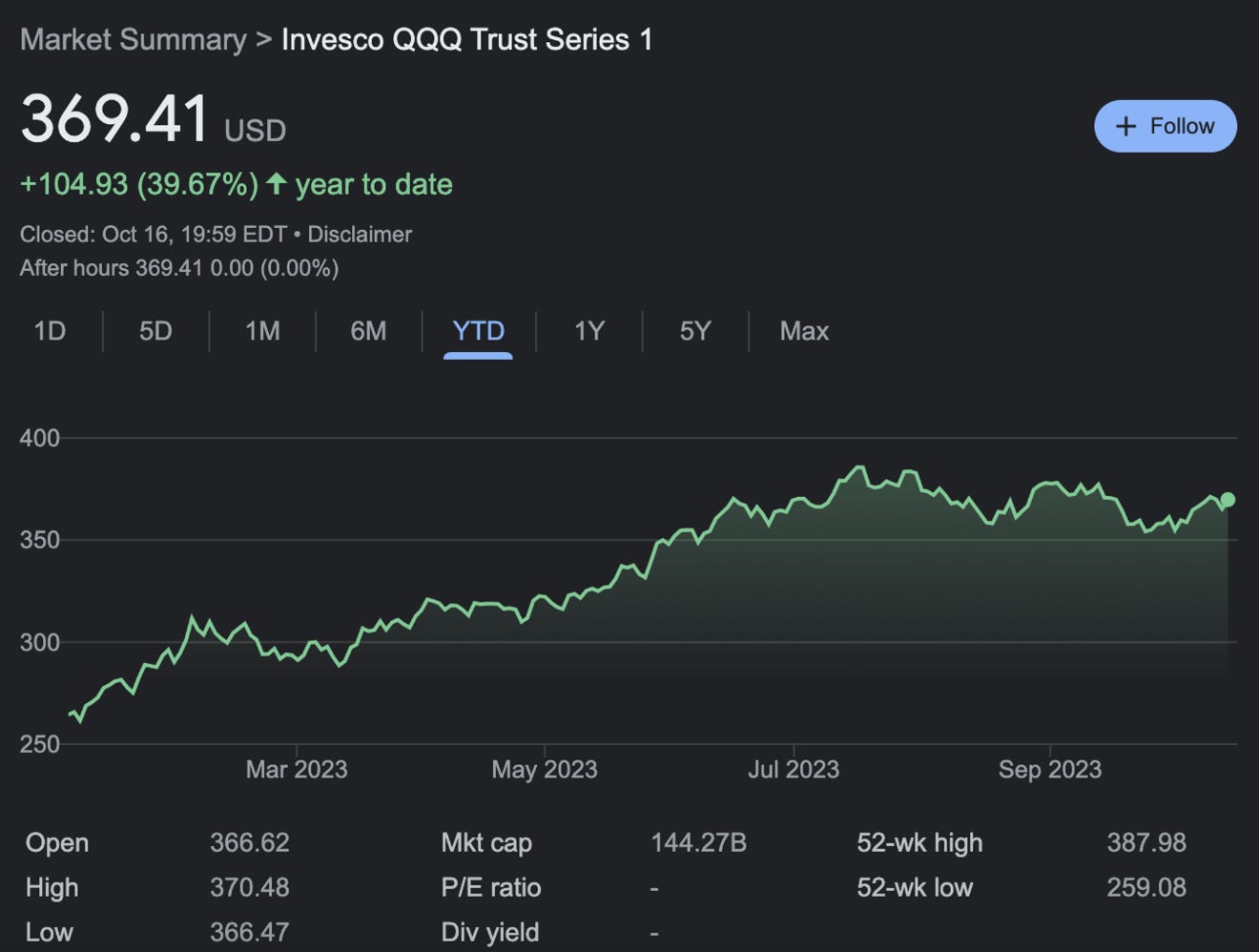Screen dimensions: 1259x952
Task: Switch to the 1D time range tab
Action: coord(50,331)
